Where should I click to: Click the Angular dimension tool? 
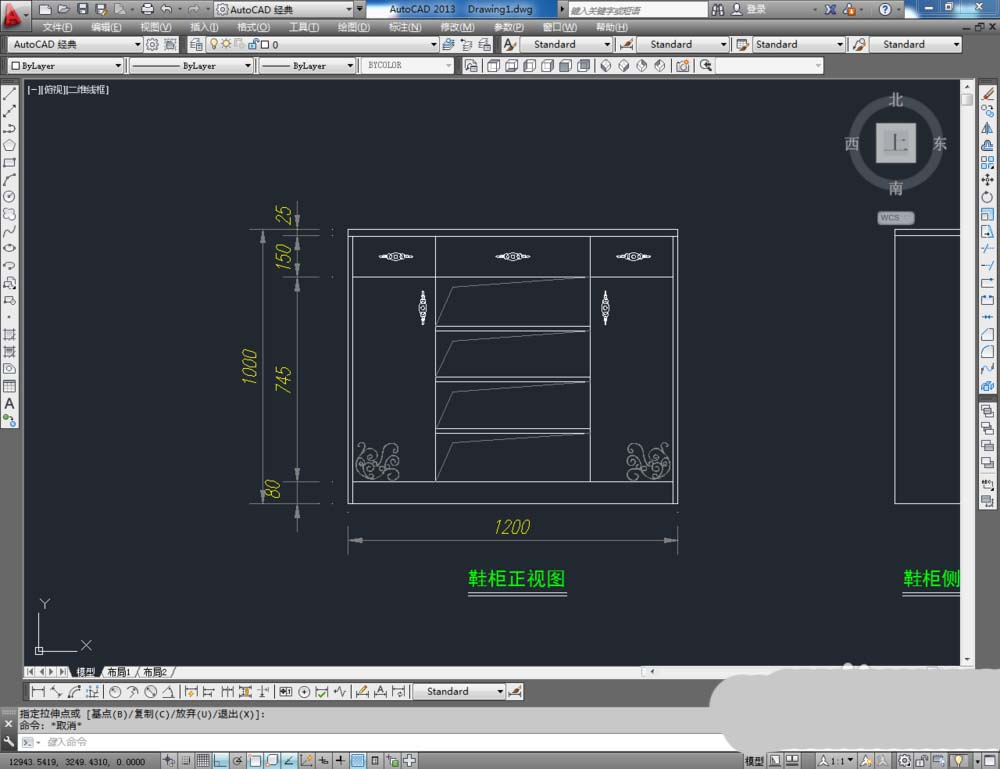(168, 691)
